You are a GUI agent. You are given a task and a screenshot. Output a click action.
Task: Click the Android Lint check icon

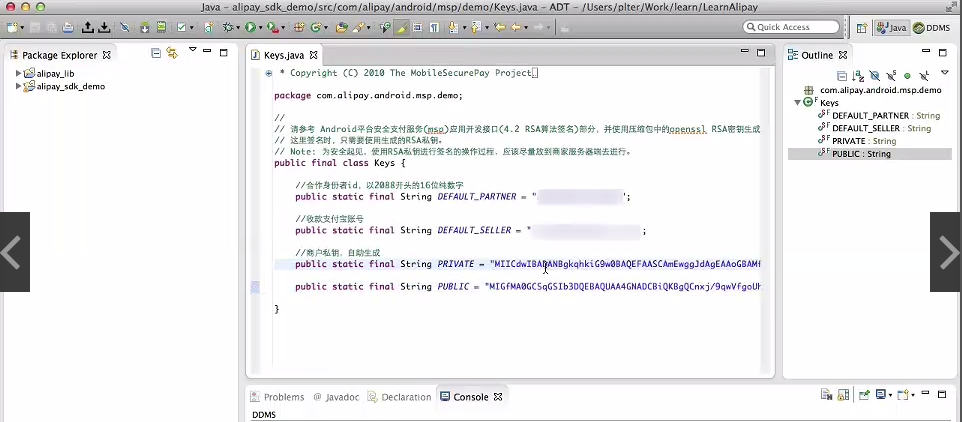(181, 27)
